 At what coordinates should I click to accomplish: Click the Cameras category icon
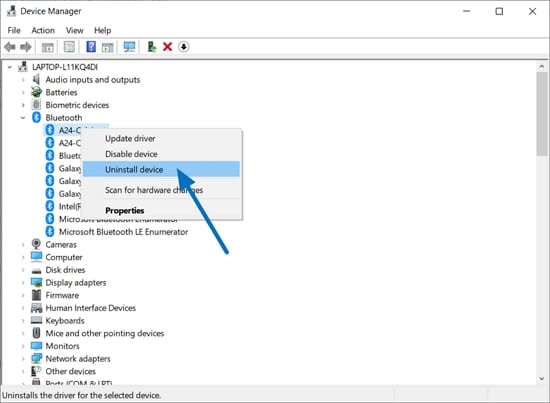coord(36,244)
